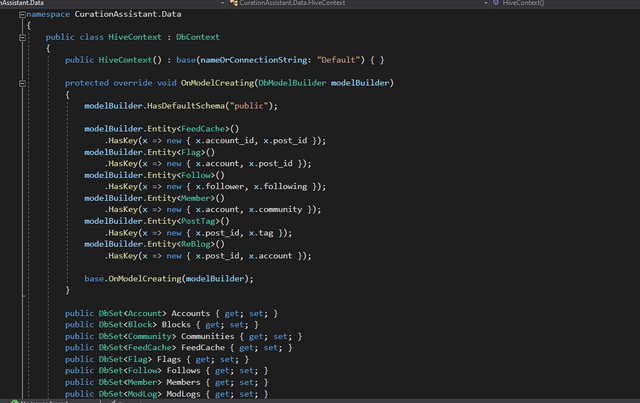Click the x.follower key property
Screen dimensions: 640x403
[220, 187]
